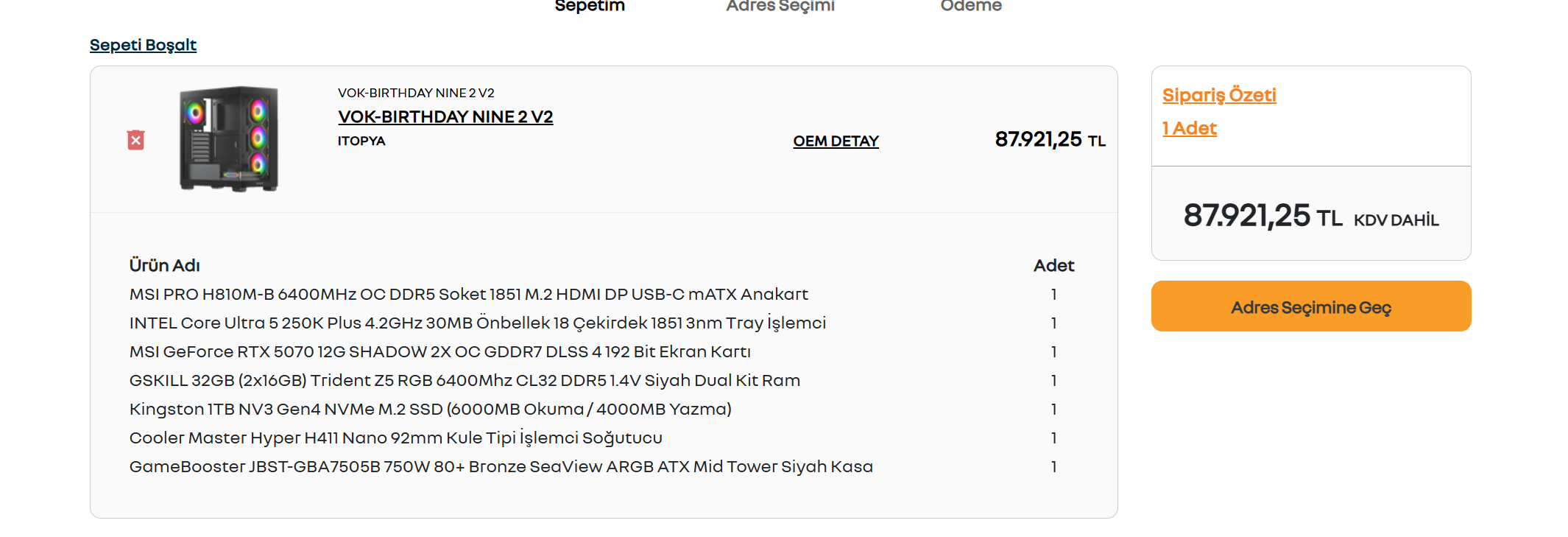Viewport: 1568px width, 537px height.
Task: Remove product with red delete icon
Action: [x=135, y=140]
